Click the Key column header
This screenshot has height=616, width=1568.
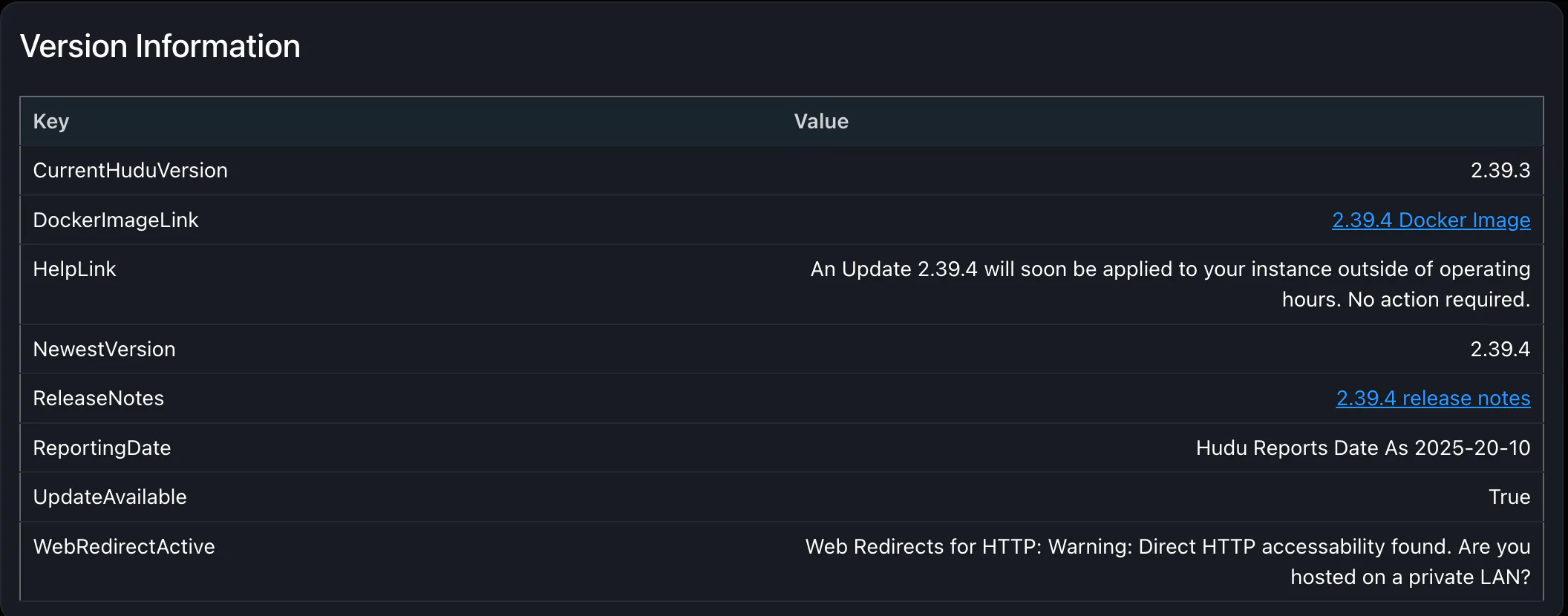[x=51, y=122]
